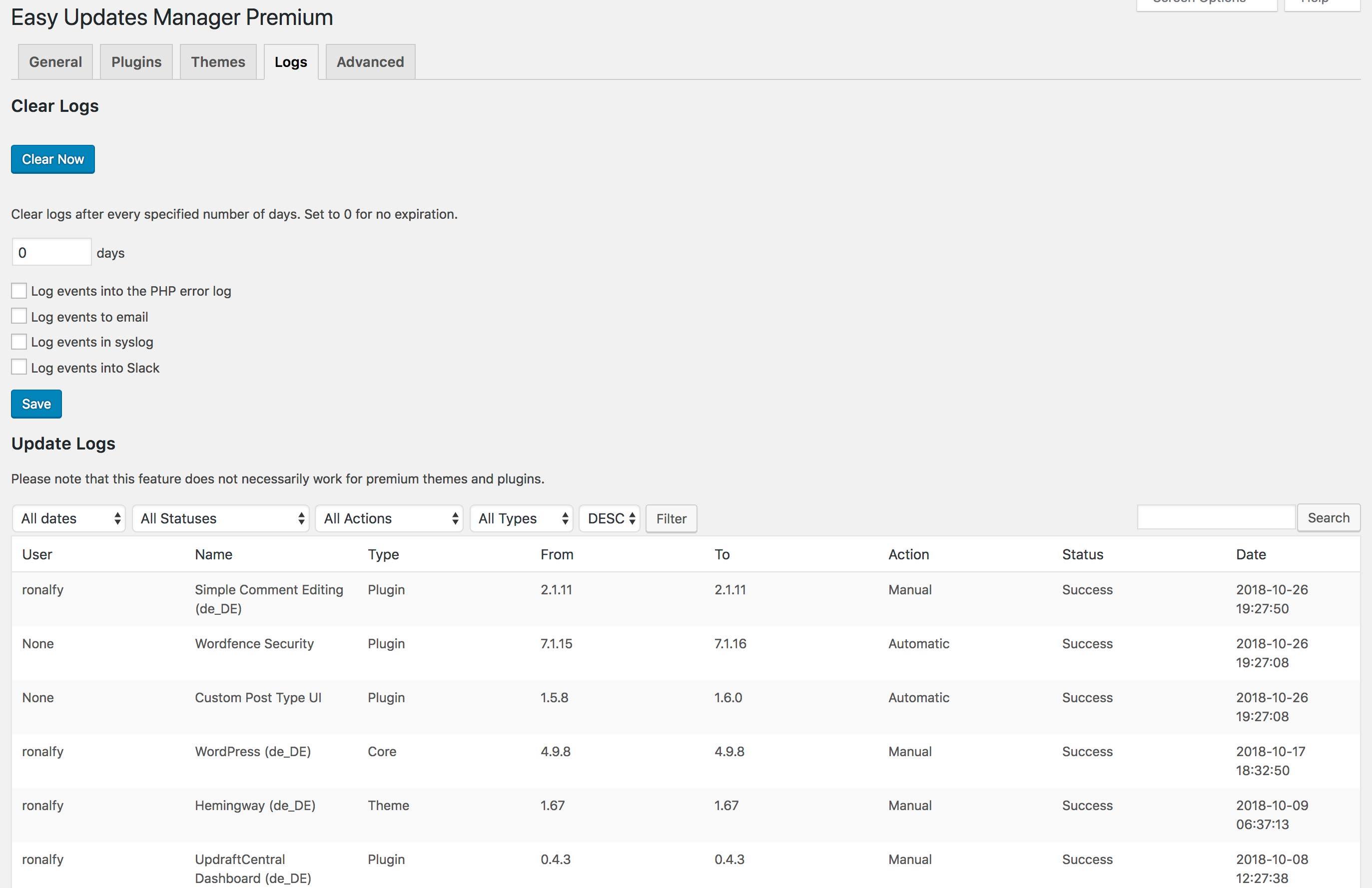This screenshot has width=1372, height=888.
Task: Open the All Statuses dropdown
Action: [221, 518]
